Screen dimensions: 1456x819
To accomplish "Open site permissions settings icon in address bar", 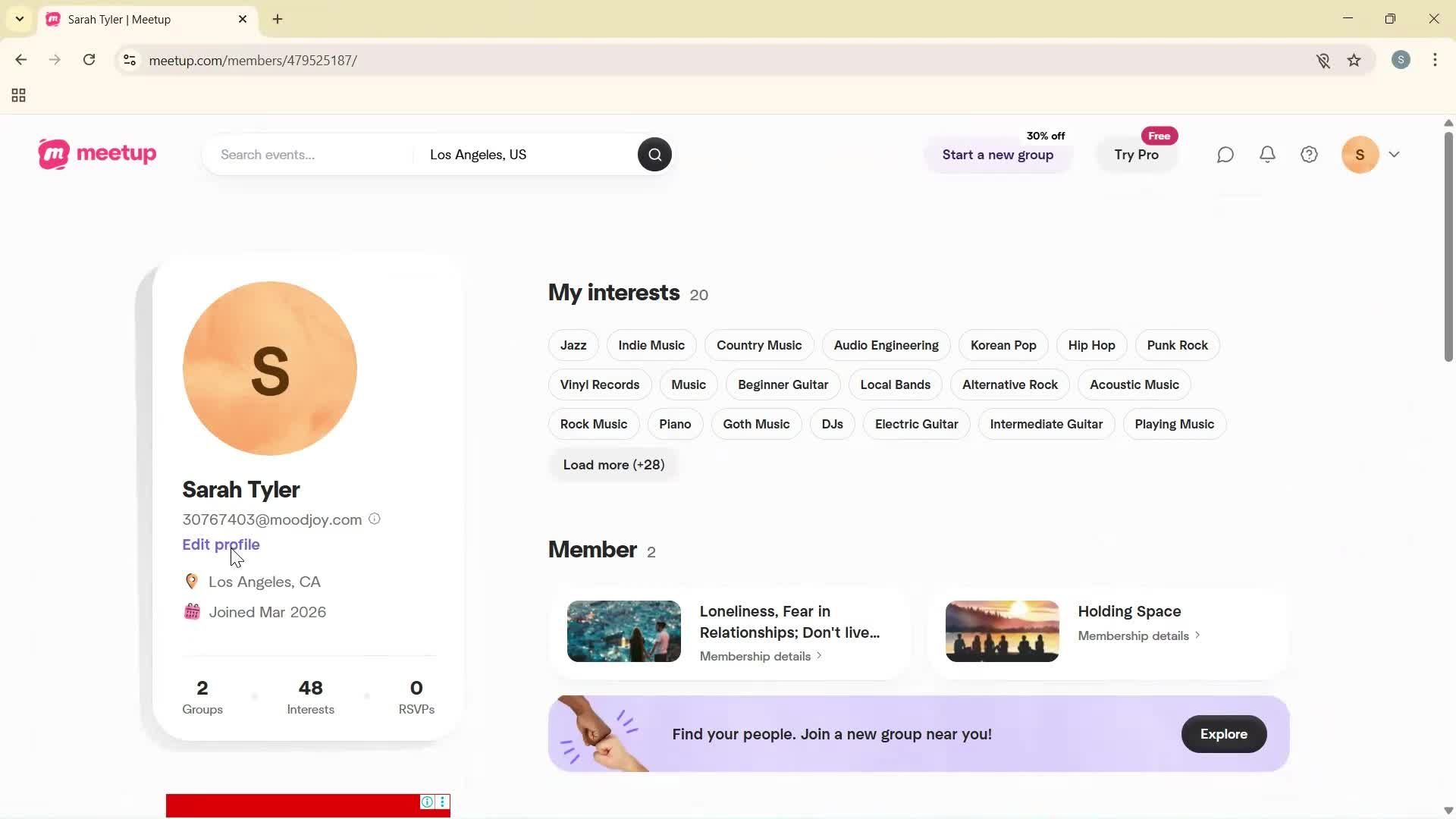I will pos(130,61).
